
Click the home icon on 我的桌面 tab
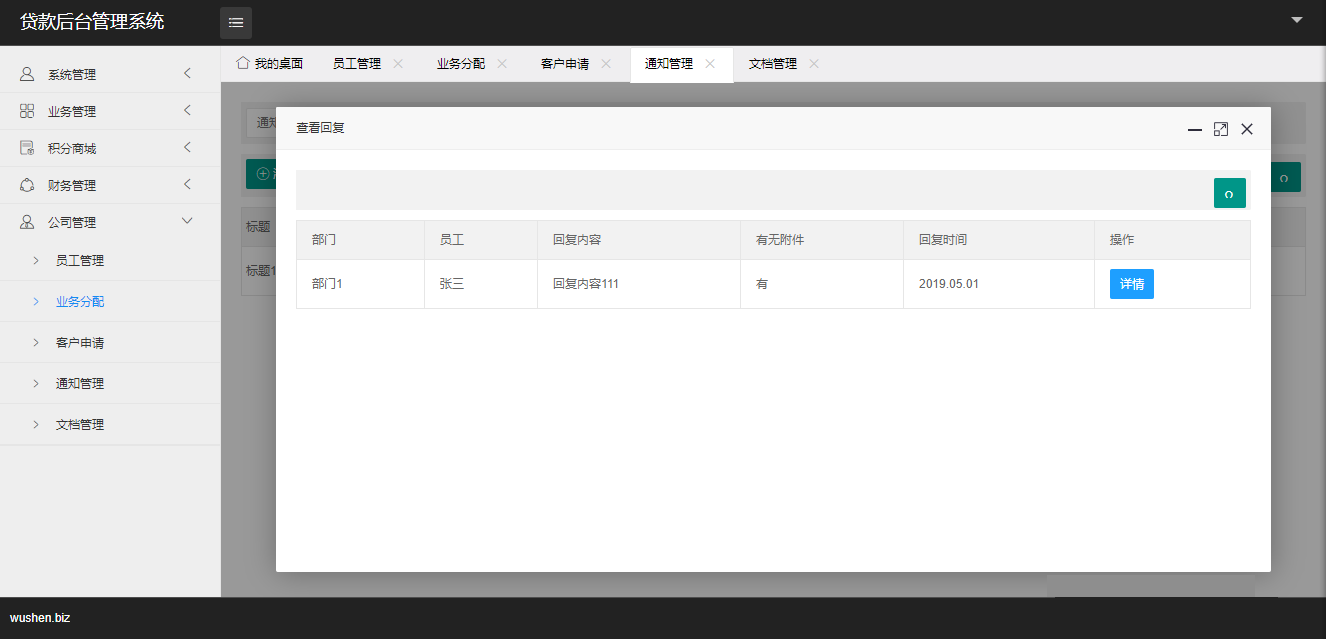tap(242, 63)
